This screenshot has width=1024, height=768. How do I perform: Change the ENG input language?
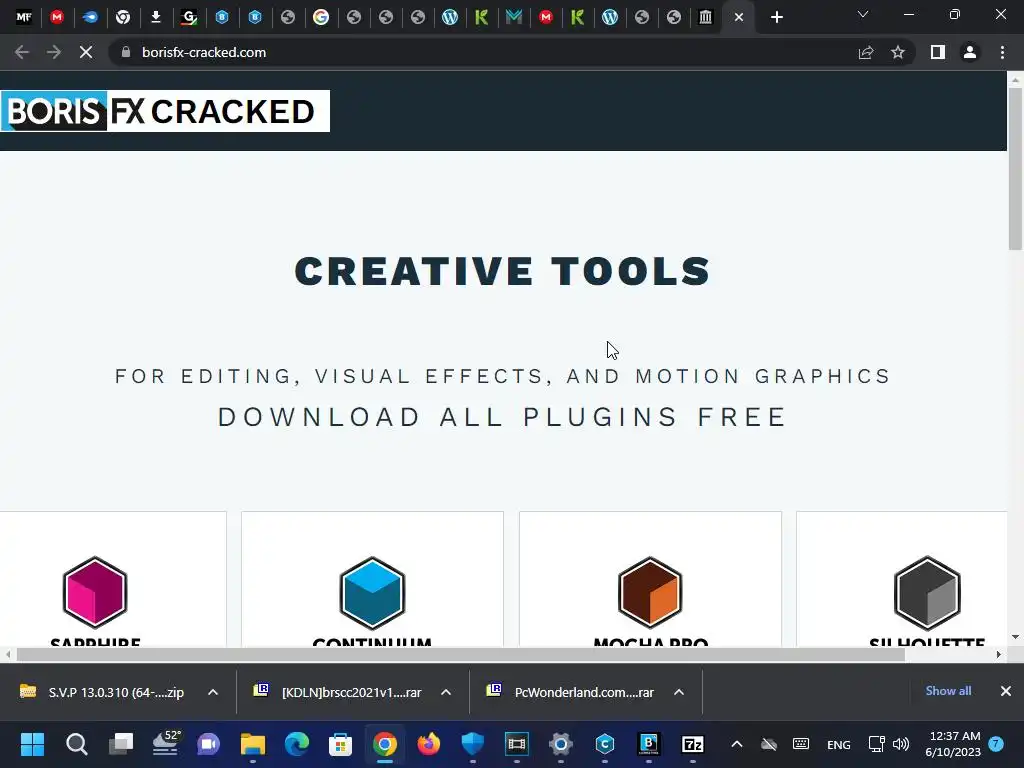point(839,744)
